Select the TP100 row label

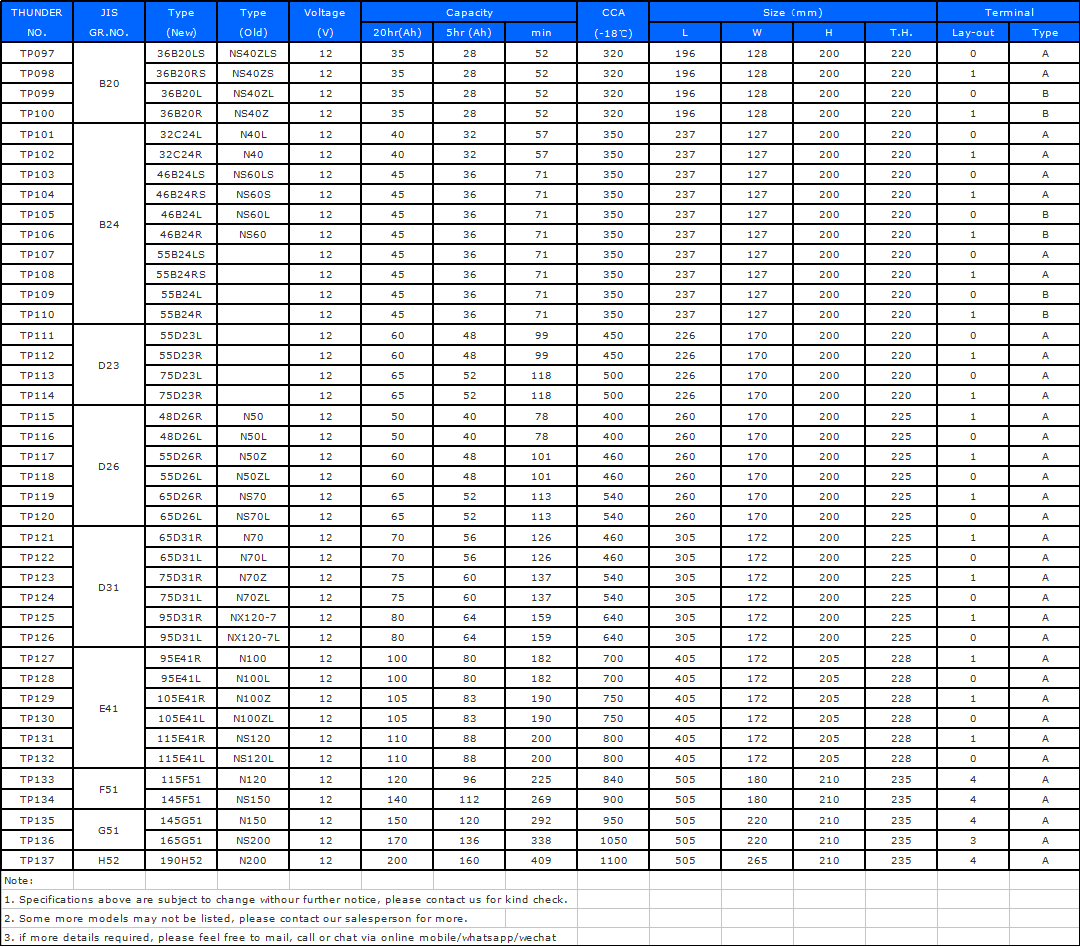point(37,114)
